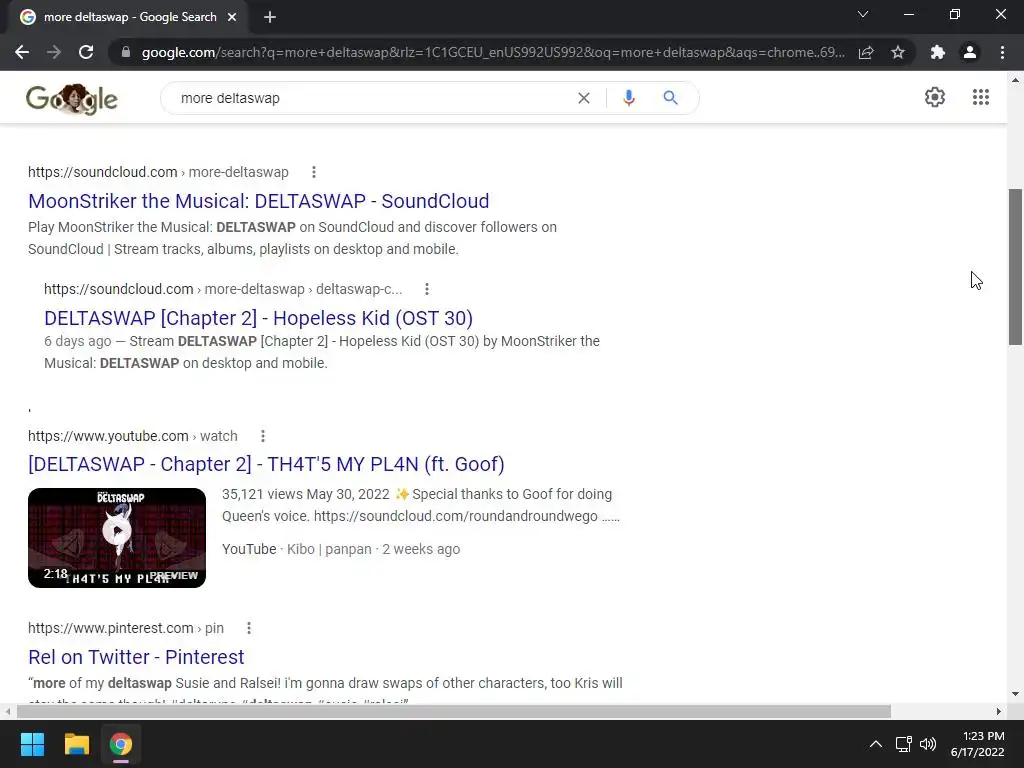View site info via the padlock icon
1024x768 pixels.
126,52
